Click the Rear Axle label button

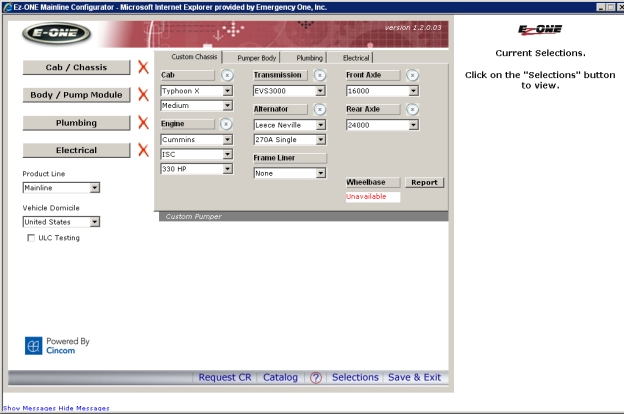coord(373,109)
